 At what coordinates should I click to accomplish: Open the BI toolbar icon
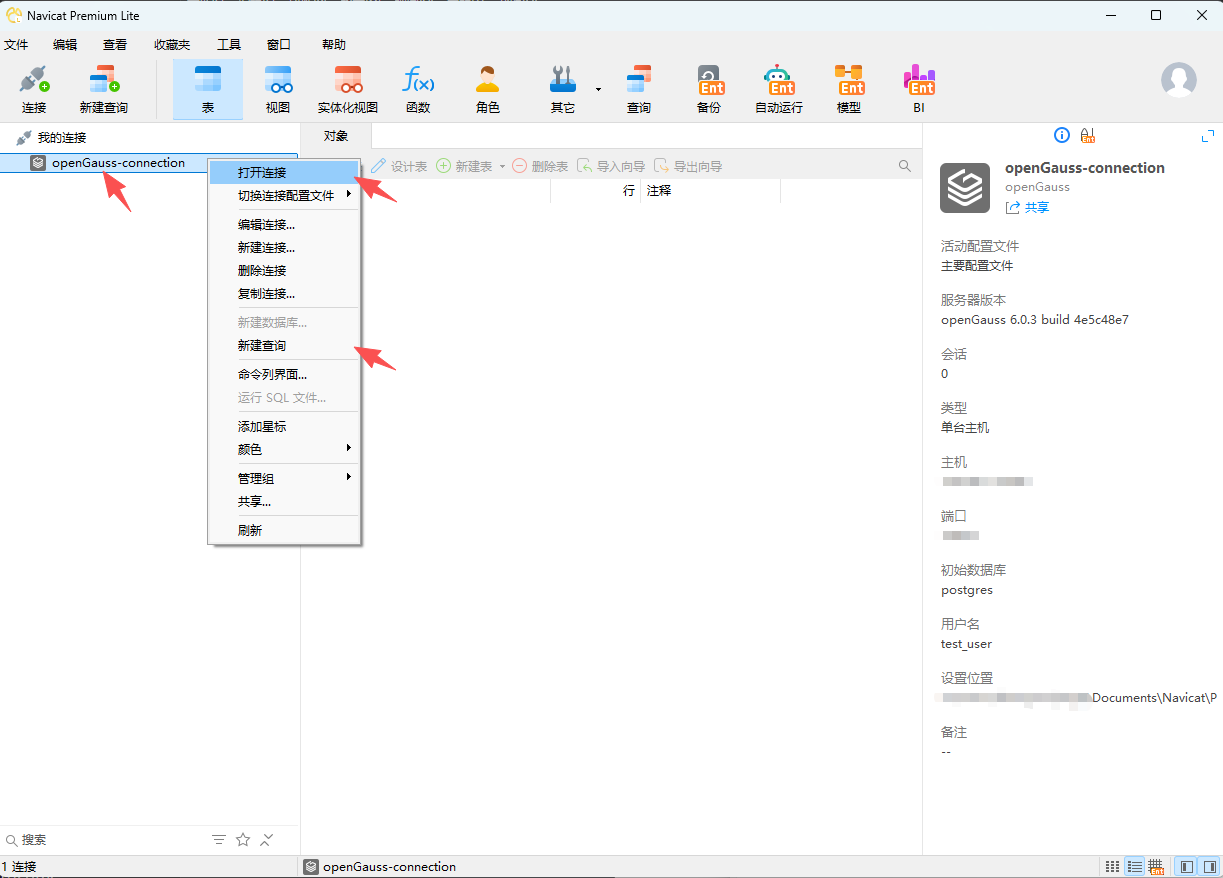(919, 90)
